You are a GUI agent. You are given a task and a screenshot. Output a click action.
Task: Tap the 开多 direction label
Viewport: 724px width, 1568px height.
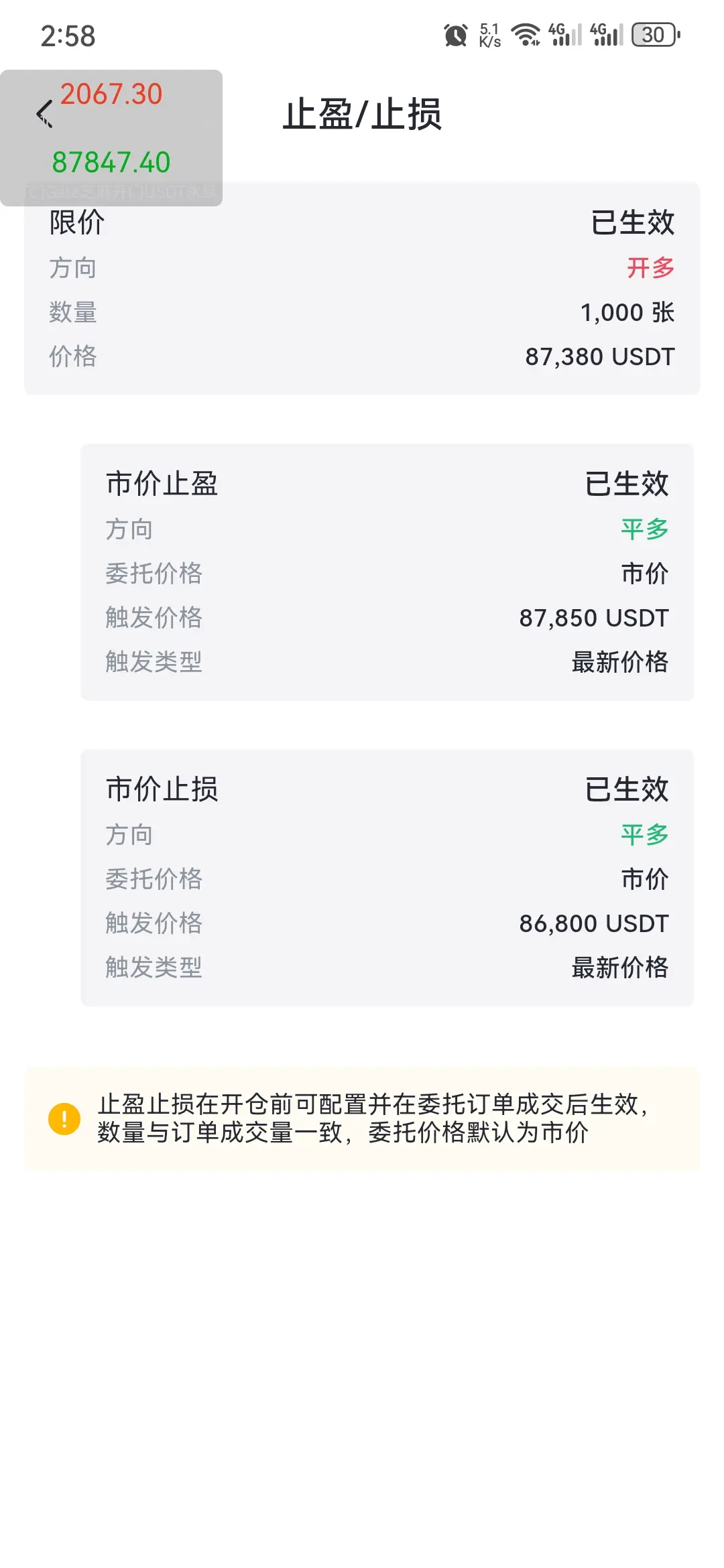650,267
